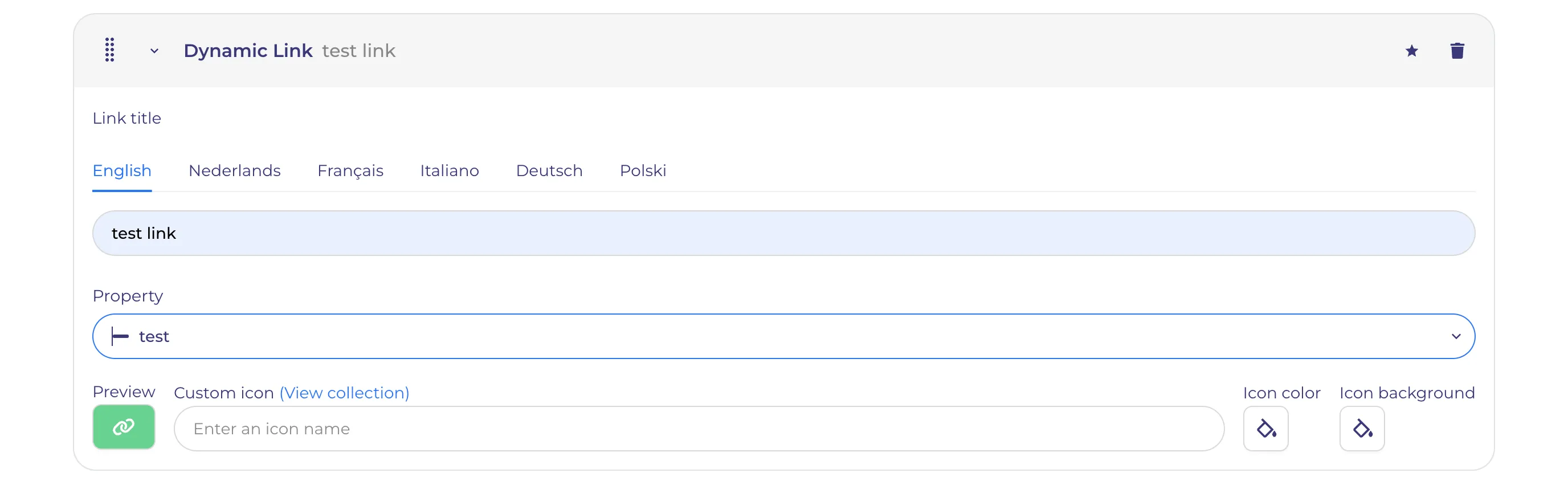Switch to the Nederlands tab
Image resolution: width=1568 pixels, height=489 pixels.
coord(234,170)
